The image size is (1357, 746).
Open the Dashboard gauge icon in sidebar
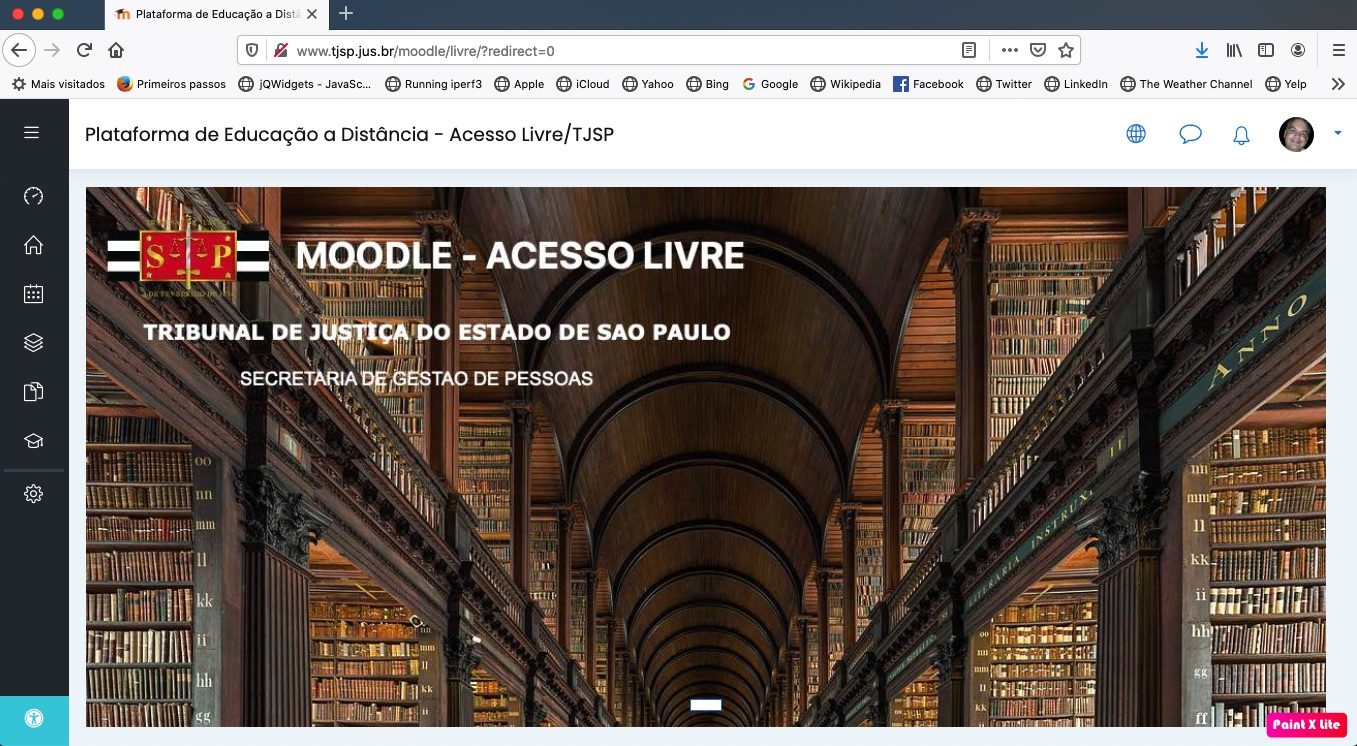pyautogui.click(x=33, y=196)
